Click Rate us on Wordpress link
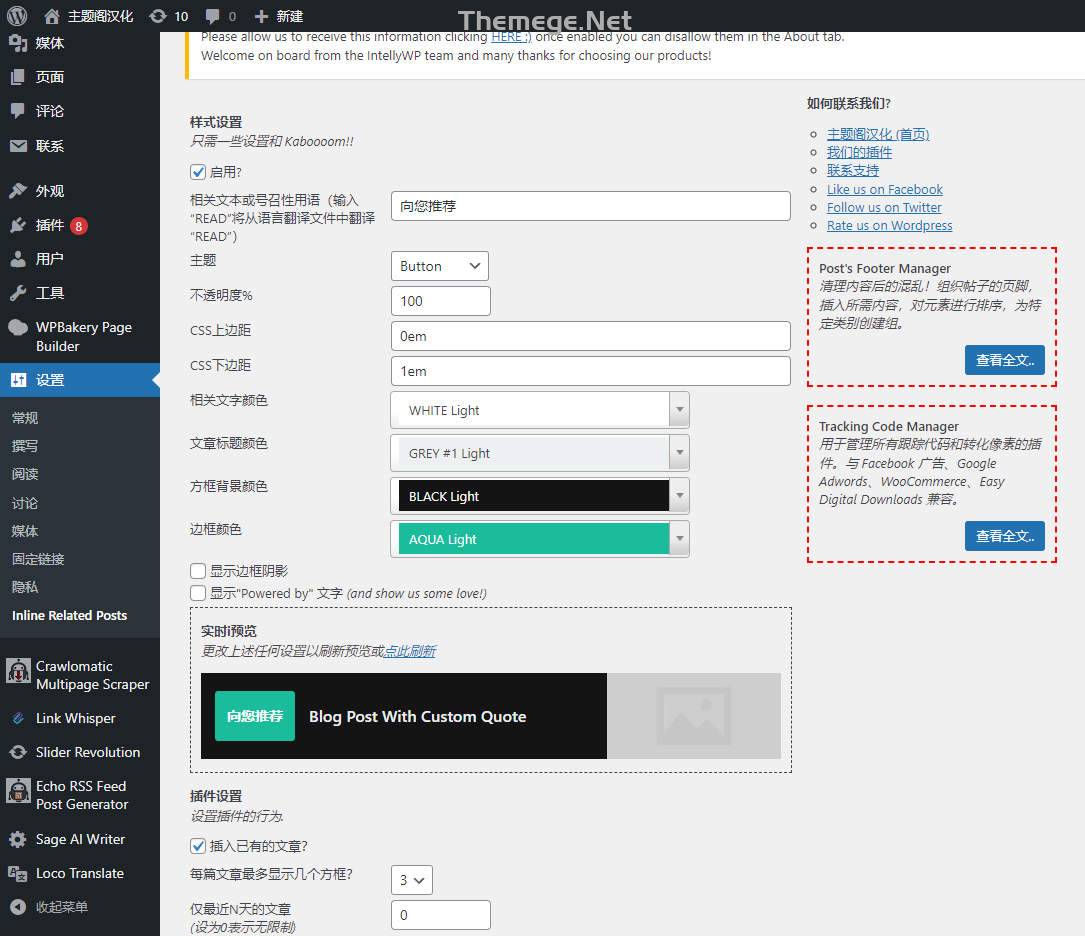This screenshot has height=936, width=1085. (x=889, y=225)
